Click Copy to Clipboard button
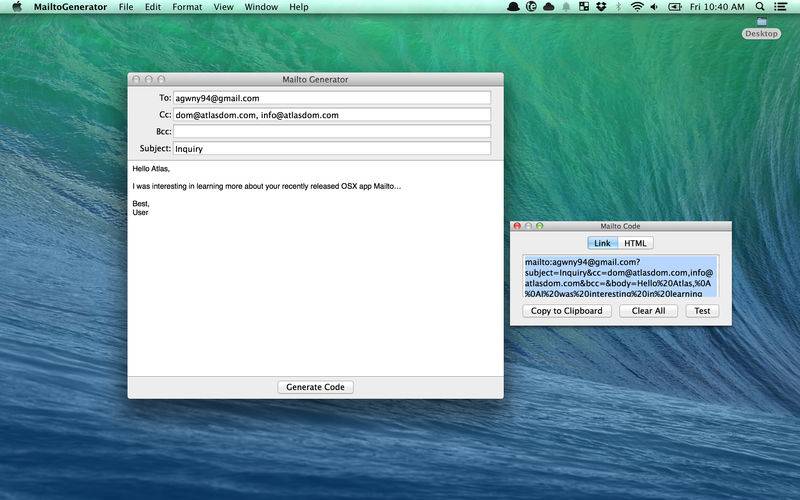The width and height of the screenshot is (800, 500). coord(566,311)
